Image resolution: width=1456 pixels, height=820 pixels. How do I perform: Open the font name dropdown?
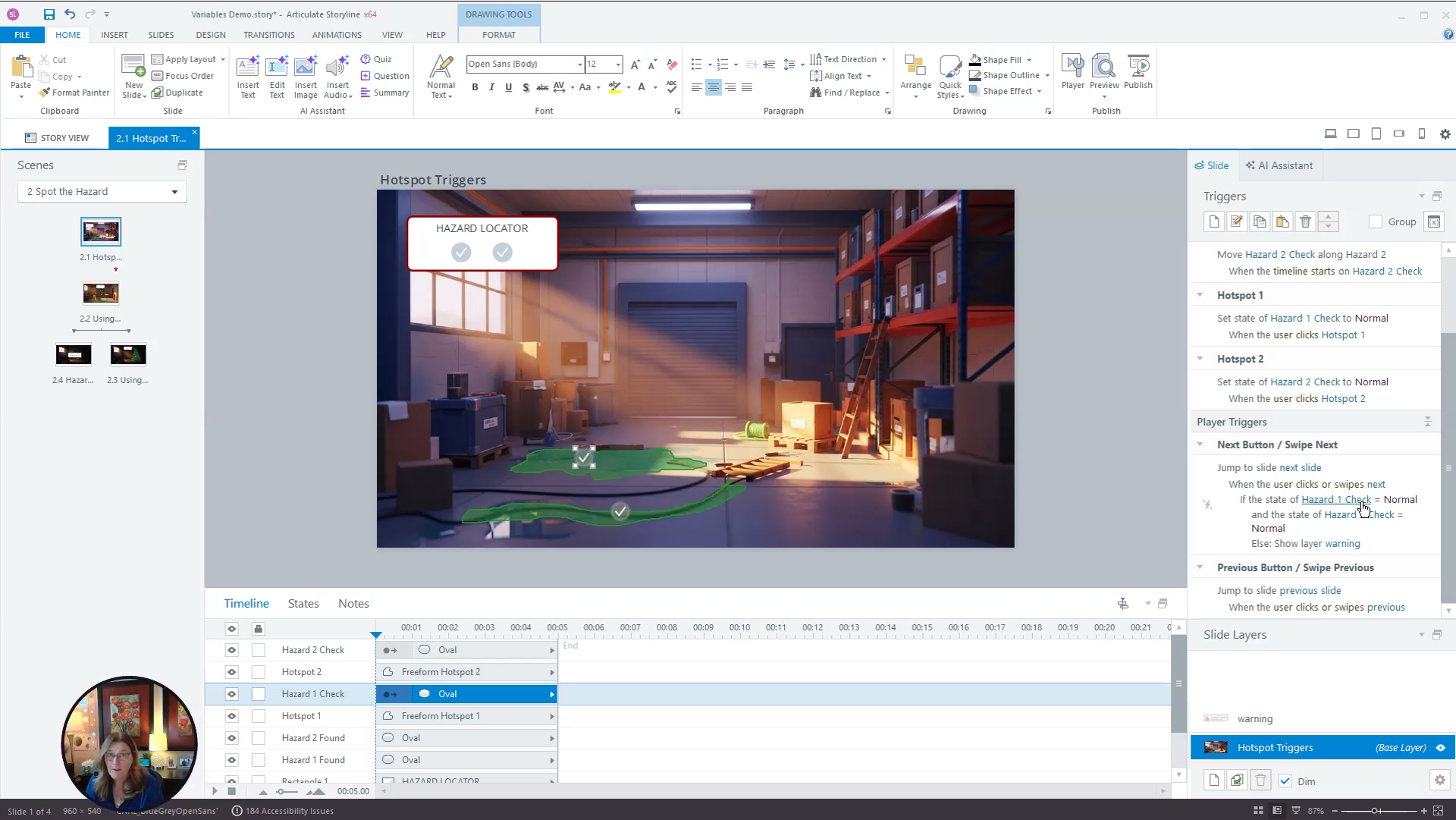click(580, 64)
